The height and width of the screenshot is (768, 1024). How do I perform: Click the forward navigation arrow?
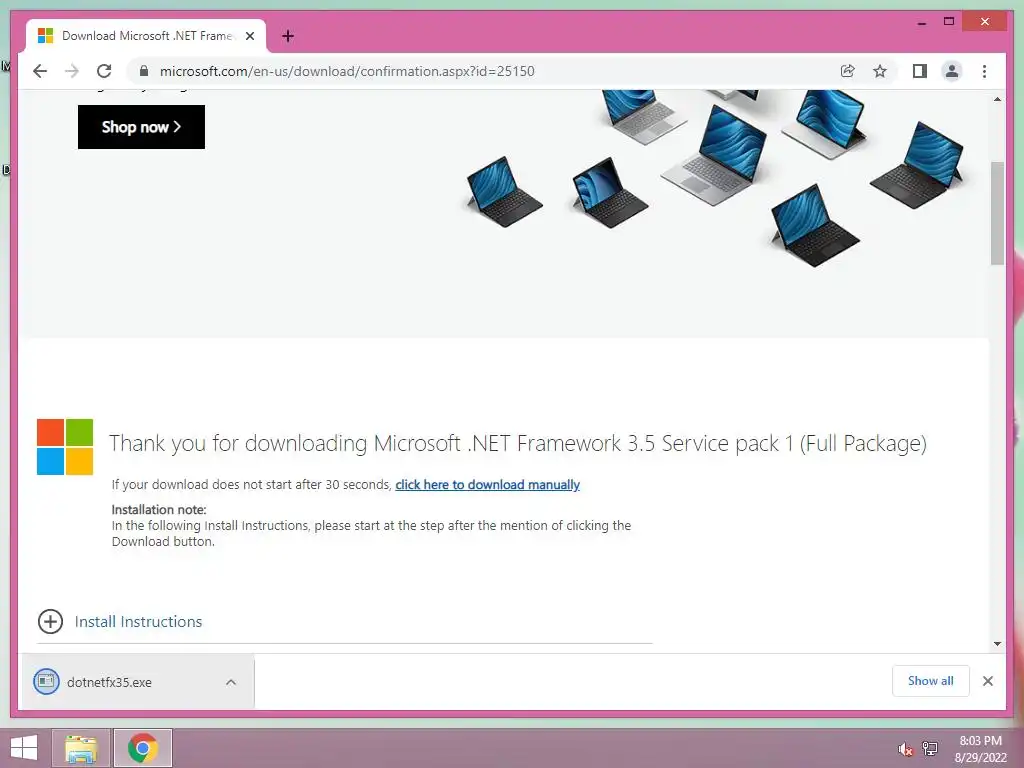click(72, 71)
